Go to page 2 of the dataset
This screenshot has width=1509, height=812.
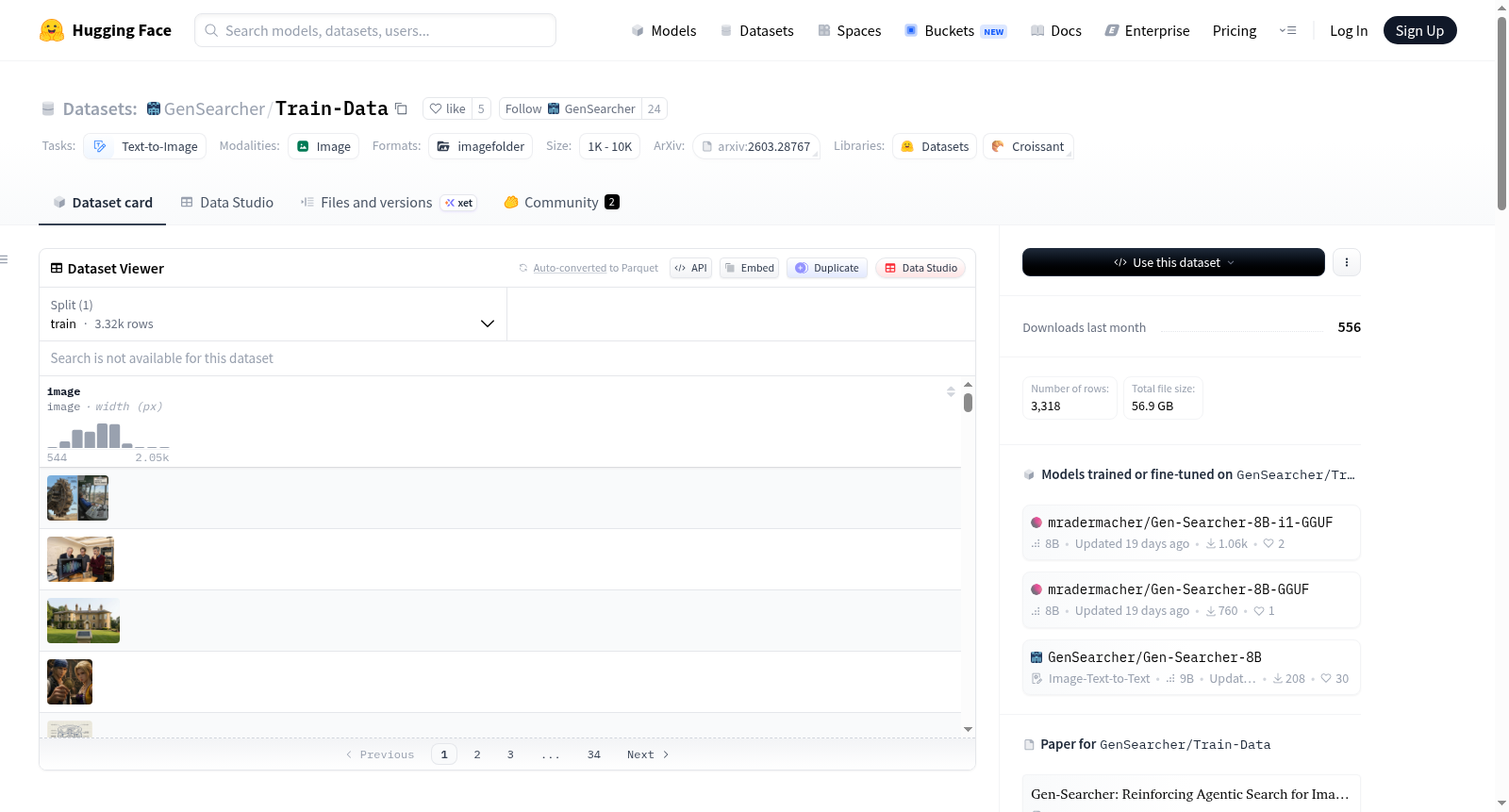pos(477,754)
